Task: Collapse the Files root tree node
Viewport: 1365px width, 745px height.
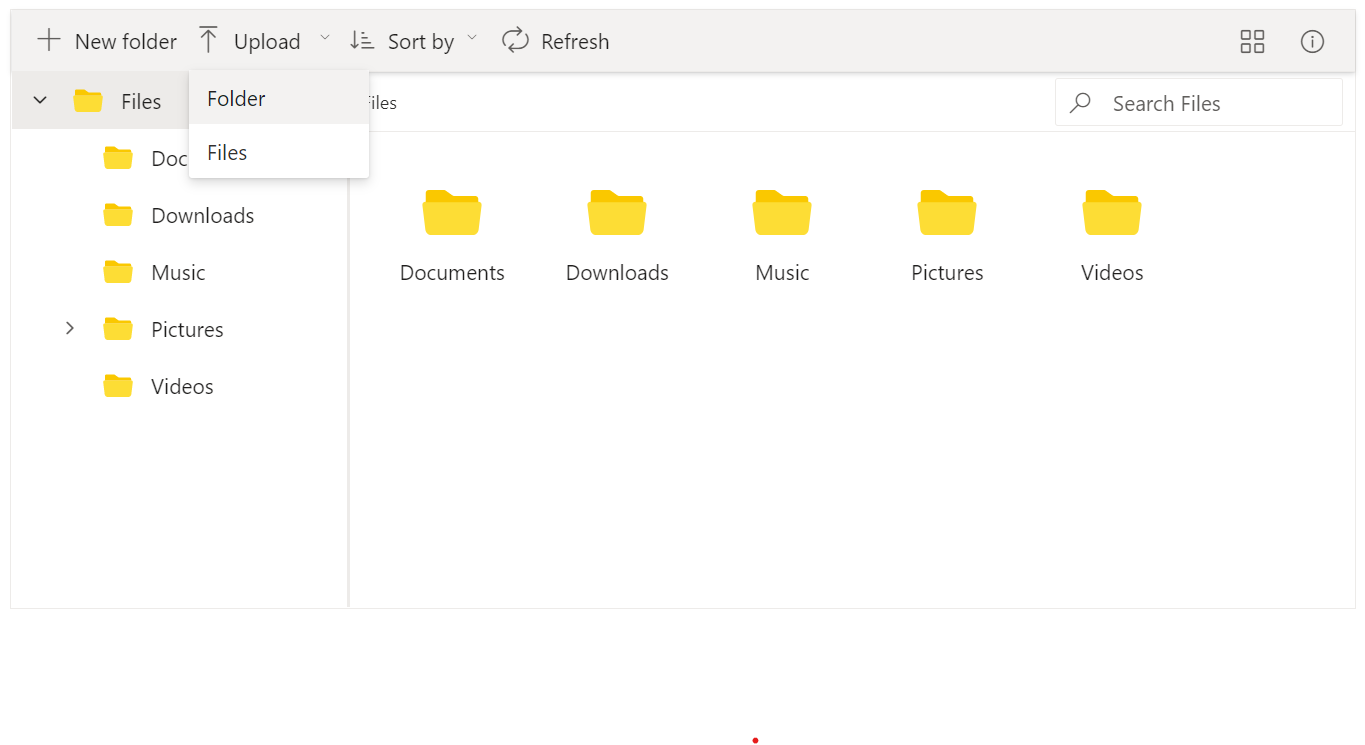Action: [40, 100]
